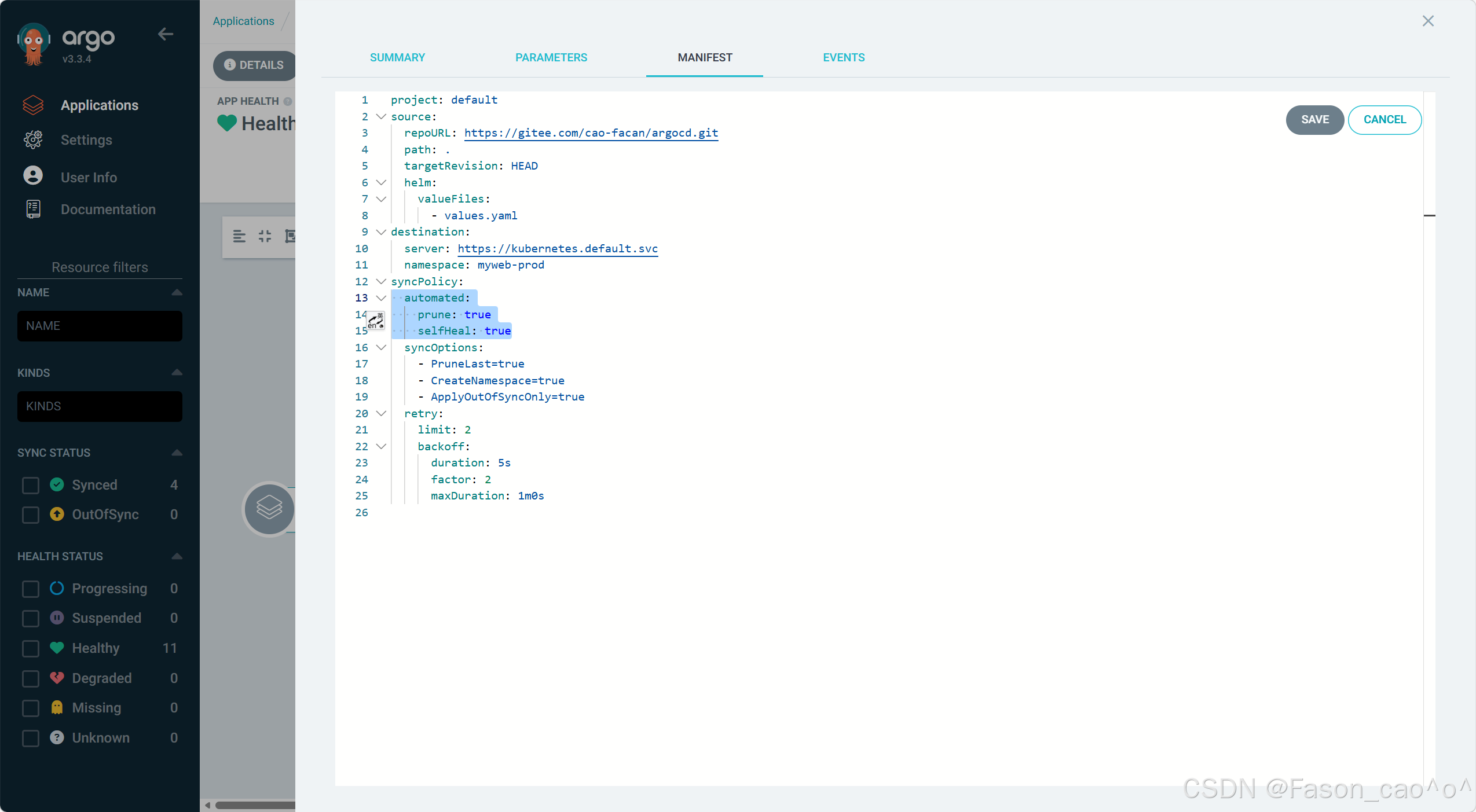This screenshot has width=1476, height=812.
Task: Open the Documentation book icon
Action: point(33,209)
